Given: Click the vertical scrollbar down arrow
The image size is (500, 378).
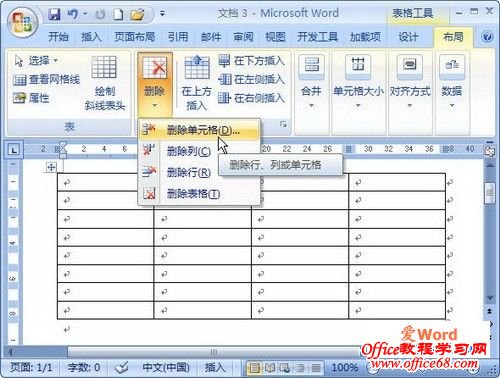Looking at the screenshot, I should point(490,298).
